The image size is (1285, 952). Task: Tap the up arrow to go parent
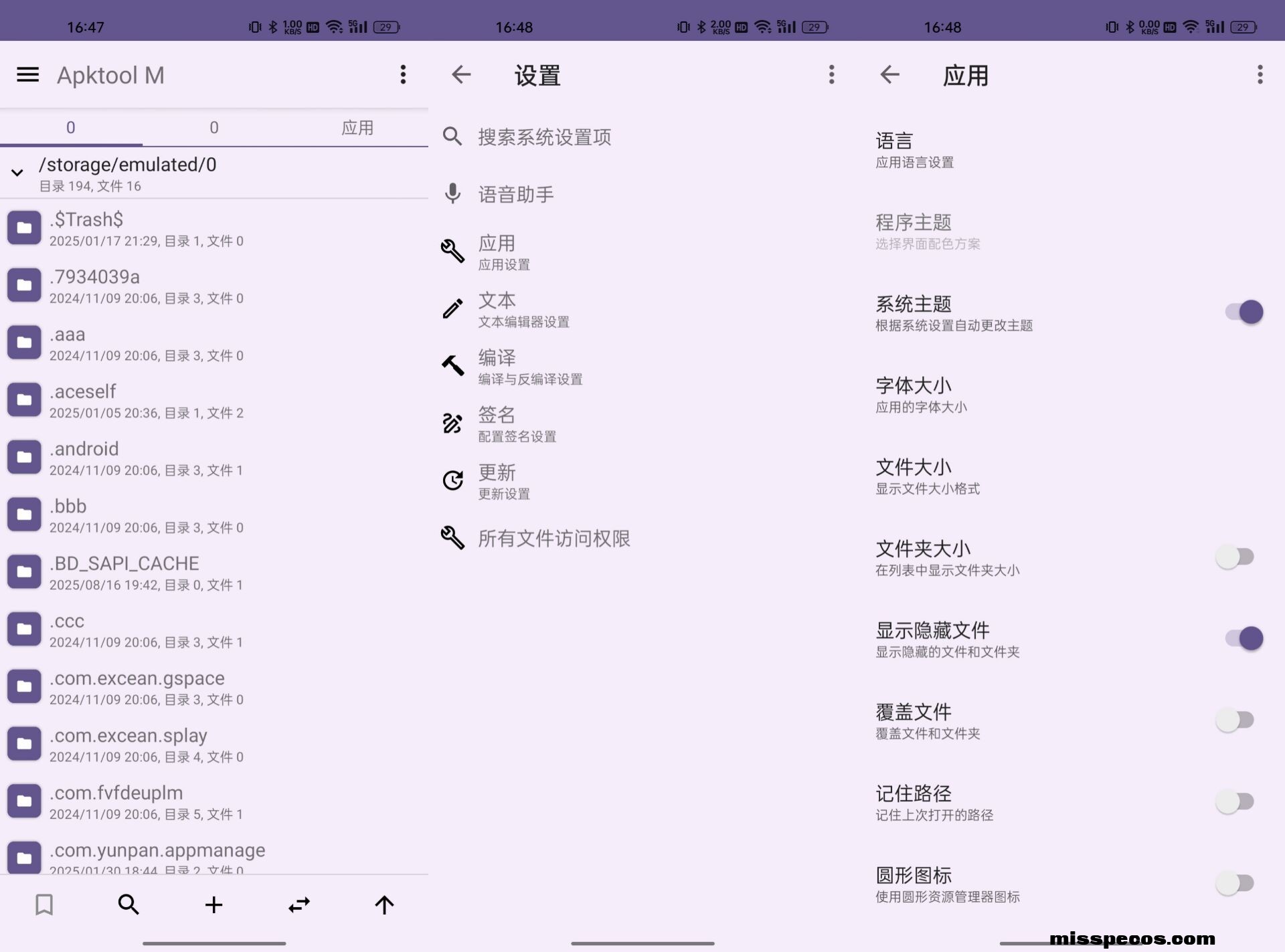[384, 905]
